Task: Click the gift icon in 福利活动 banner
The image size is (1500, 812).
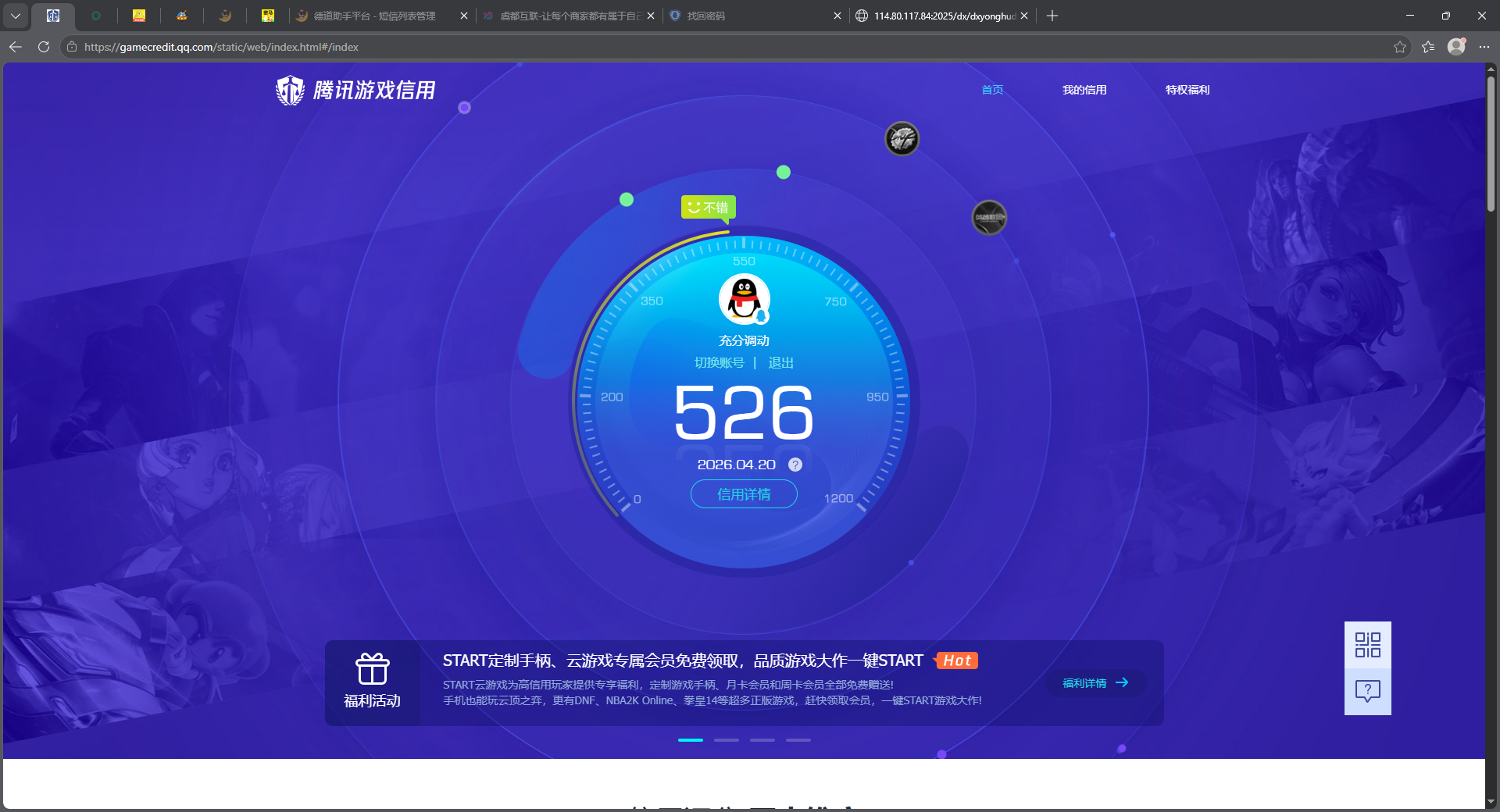Action: [x=373, y=670]
